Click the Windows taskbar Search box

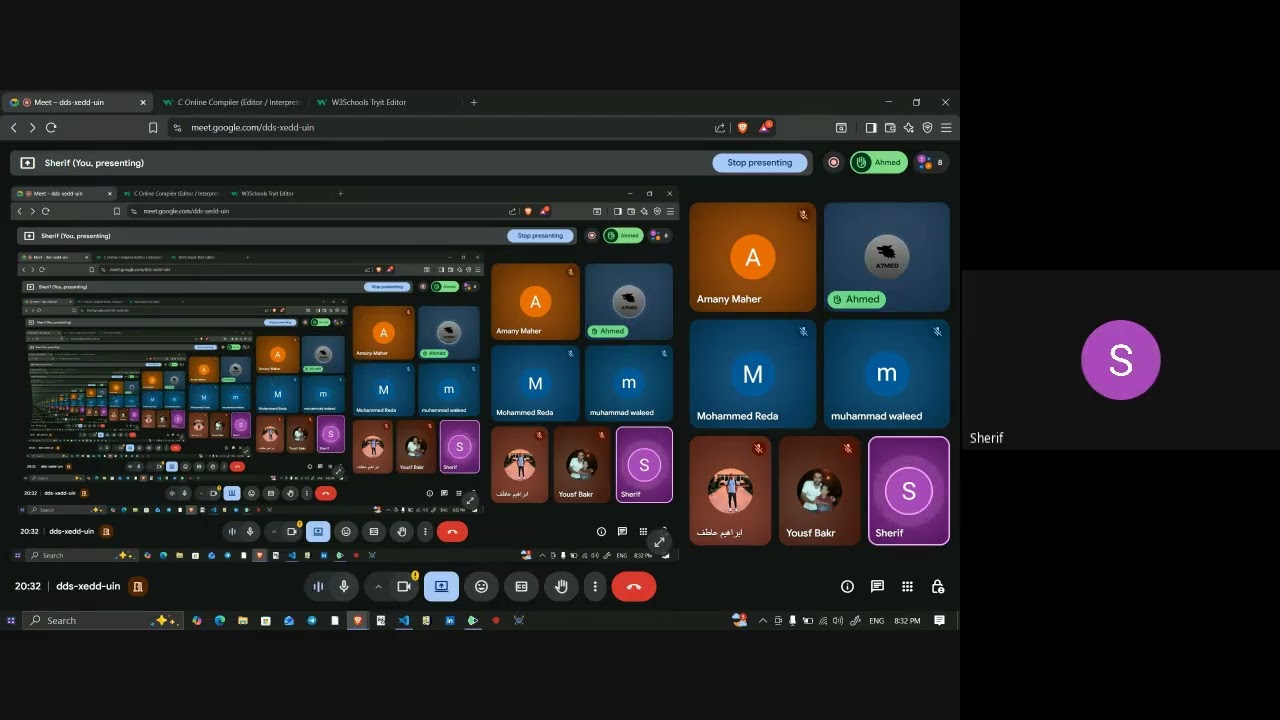pyautogui.click(x=103, y=621)
